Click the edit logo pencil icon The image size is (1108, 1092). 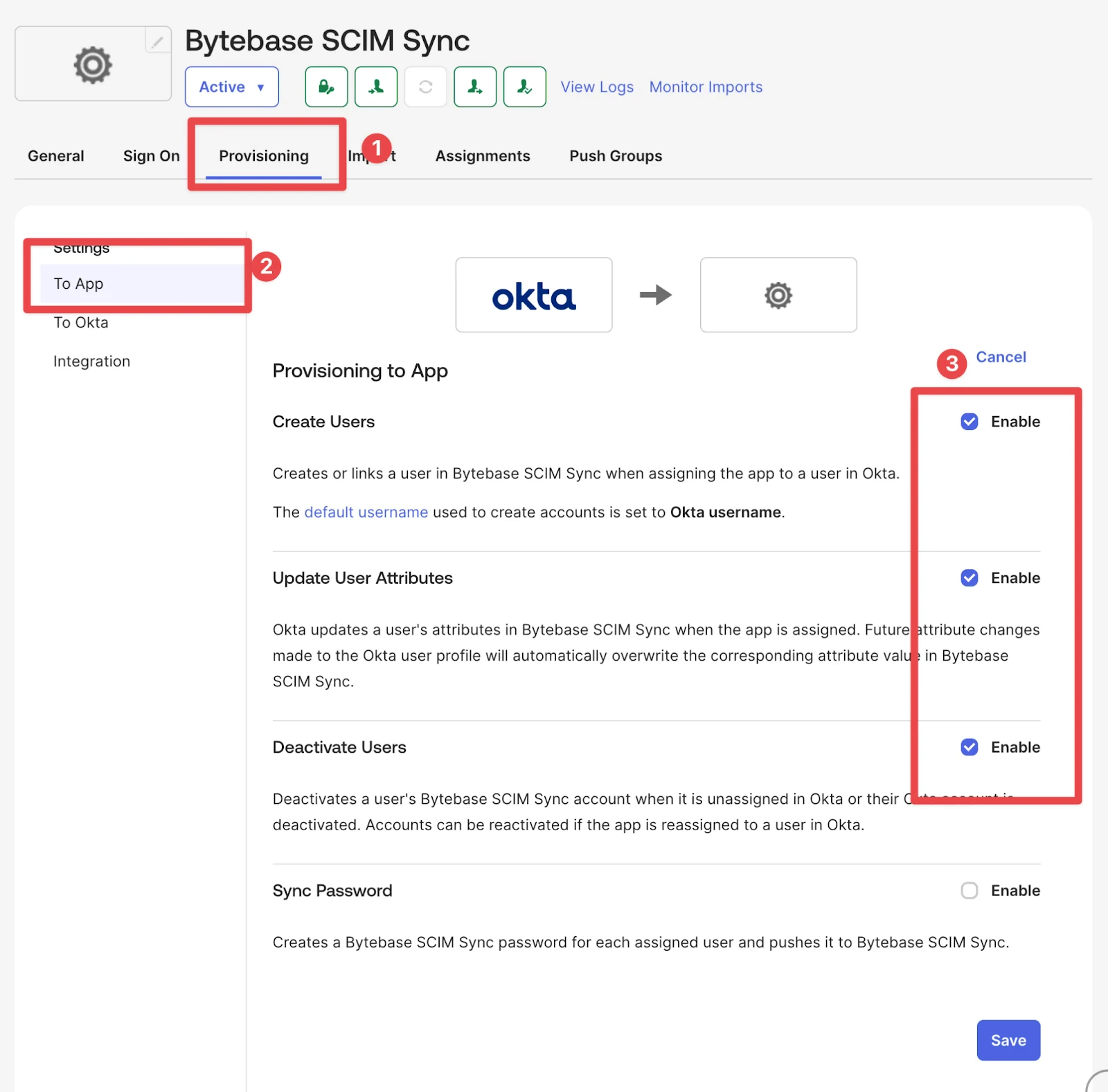pyautogui.click(x=158, y=41)
